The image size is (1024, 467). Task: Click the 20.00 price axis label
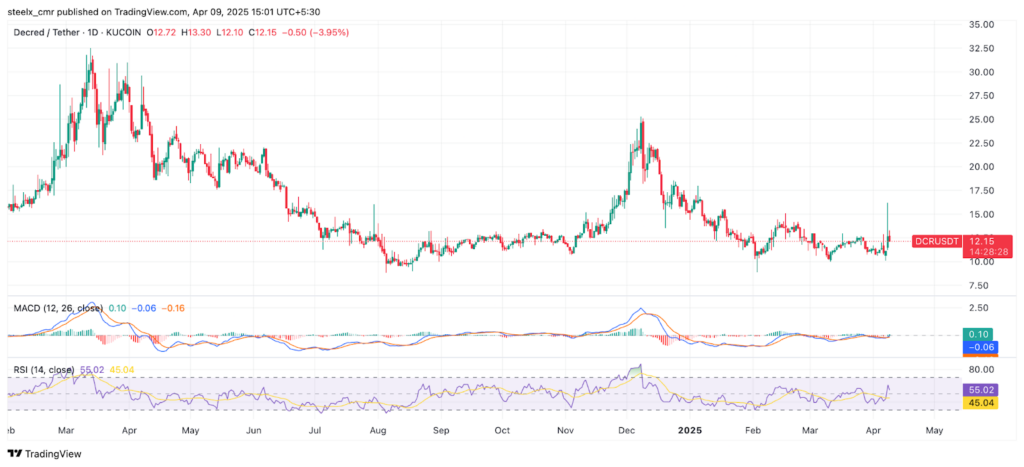click(982, 167)
